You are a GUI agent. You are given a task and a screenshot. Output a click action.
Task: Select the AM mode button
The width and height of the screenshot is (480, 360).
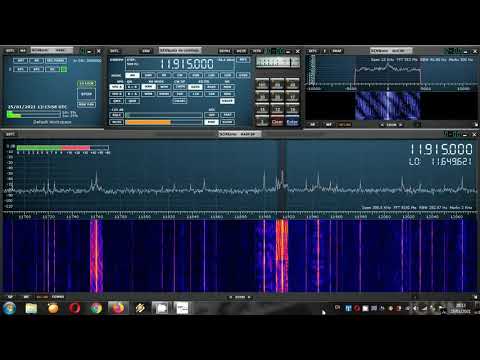tap(133, 75)
